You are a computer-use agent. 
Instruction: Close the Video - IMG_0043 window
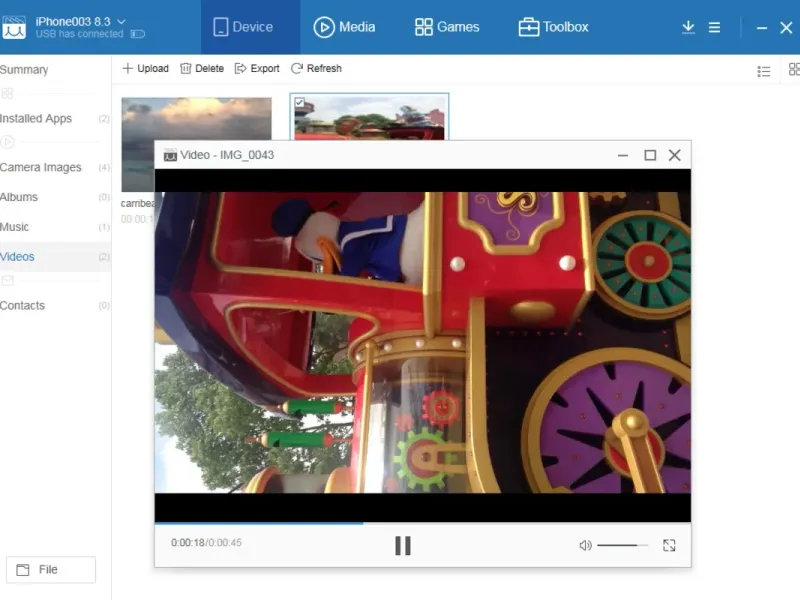(674, 155)
